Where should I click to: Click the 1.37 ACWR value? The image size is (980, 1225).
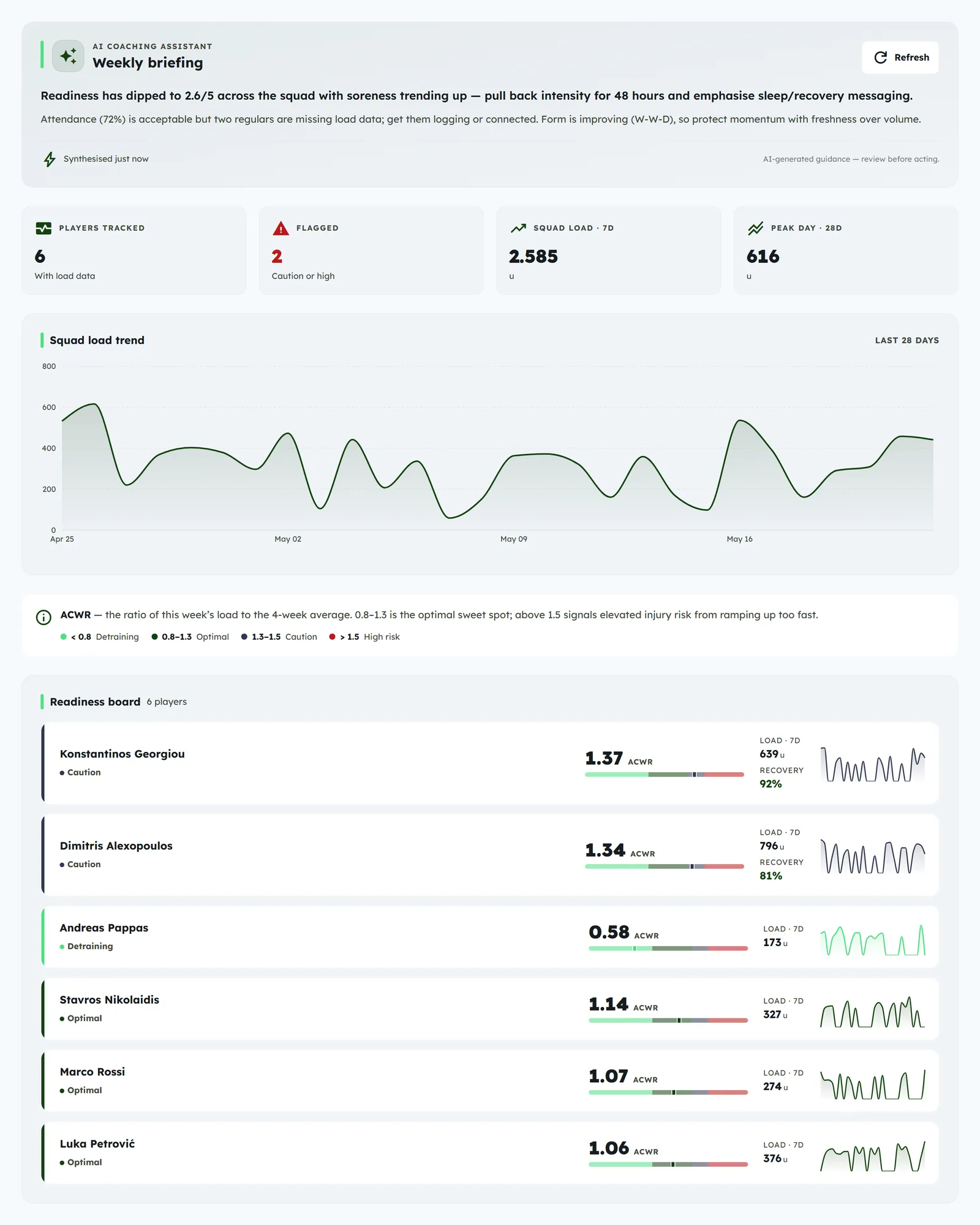coord(604,759)
